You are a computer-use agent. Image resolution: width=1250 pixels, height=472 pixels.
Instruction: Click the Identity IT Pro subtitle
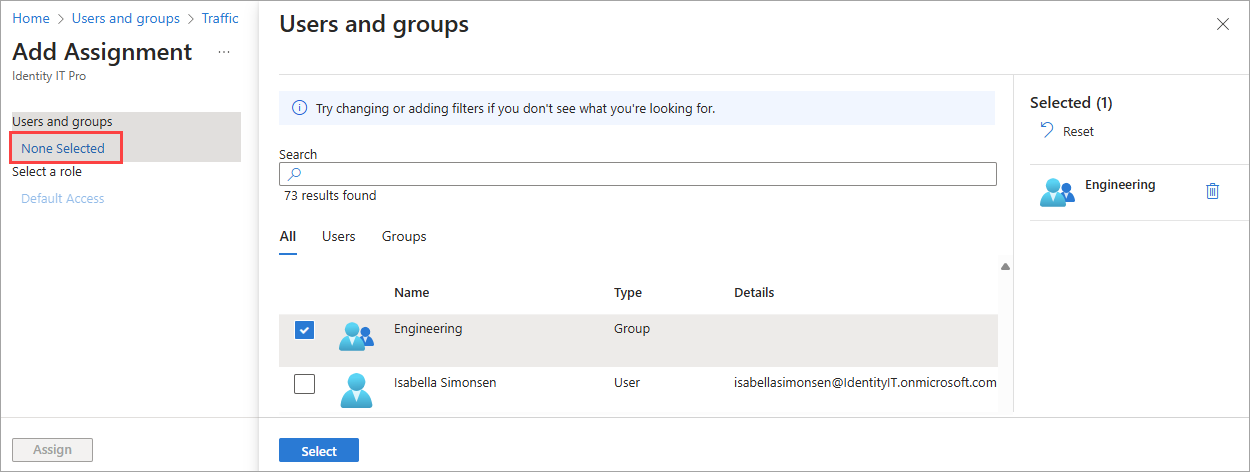click(49, 76)
